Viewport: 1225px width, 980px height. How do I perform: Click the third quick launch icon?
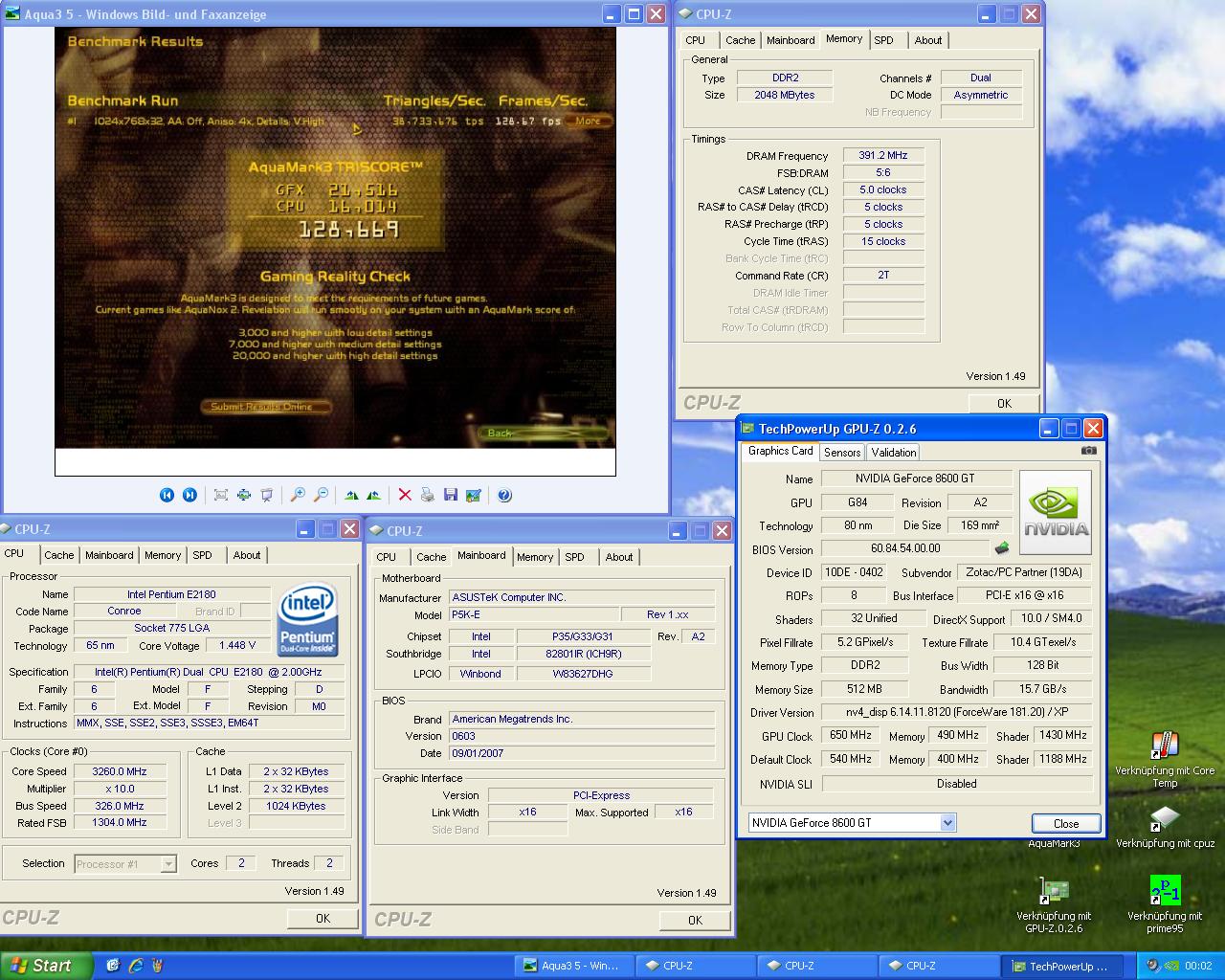pyautogui.click(x=157, y=966)
